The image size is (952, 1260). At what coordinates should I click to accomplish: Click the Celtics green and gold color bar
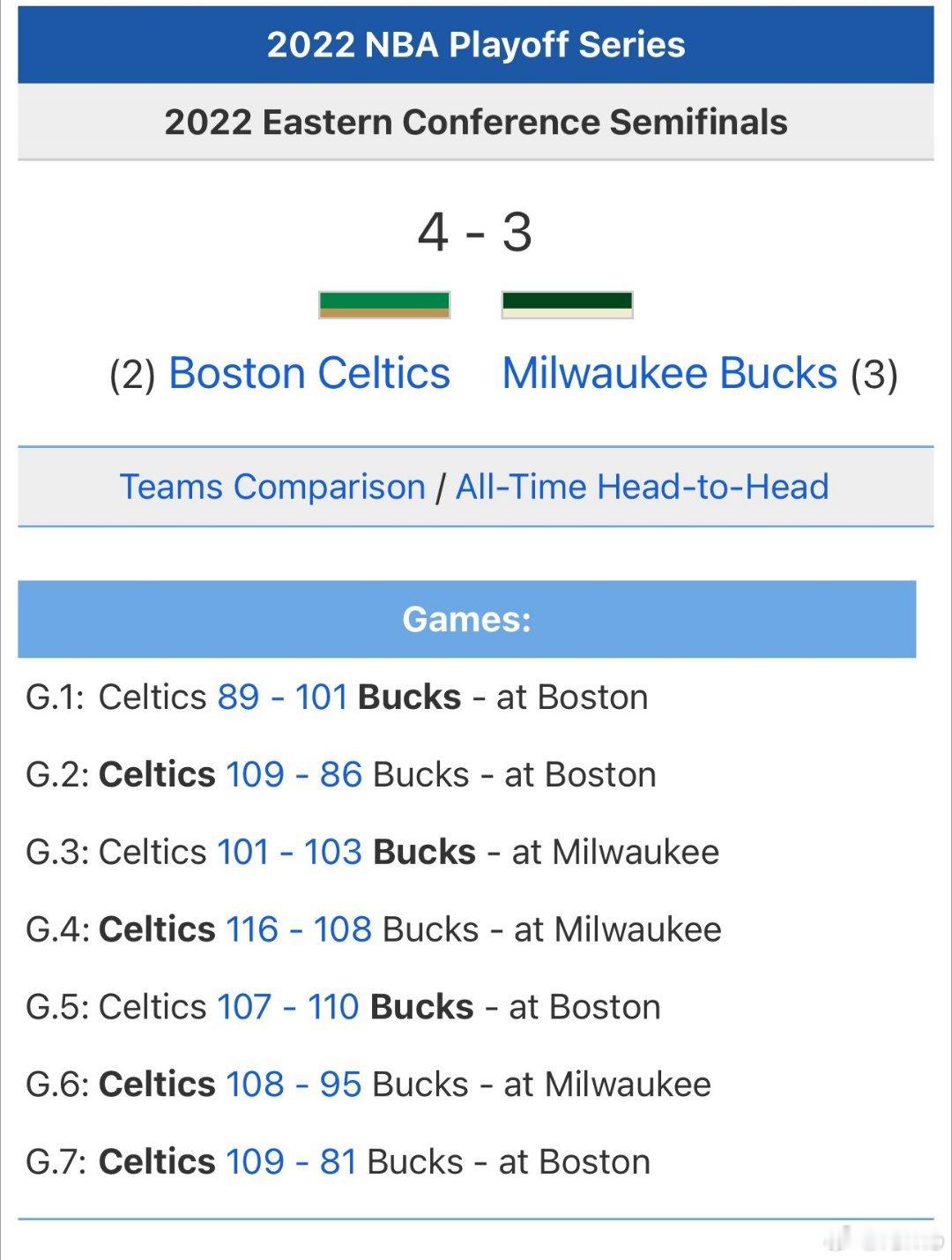coord(384,304)
